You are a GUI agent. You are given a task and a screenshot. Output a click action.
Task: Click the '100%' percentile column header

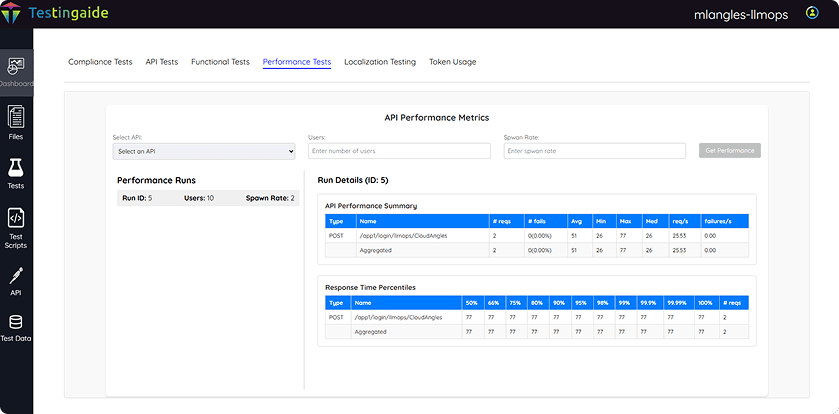pos(705,303)
